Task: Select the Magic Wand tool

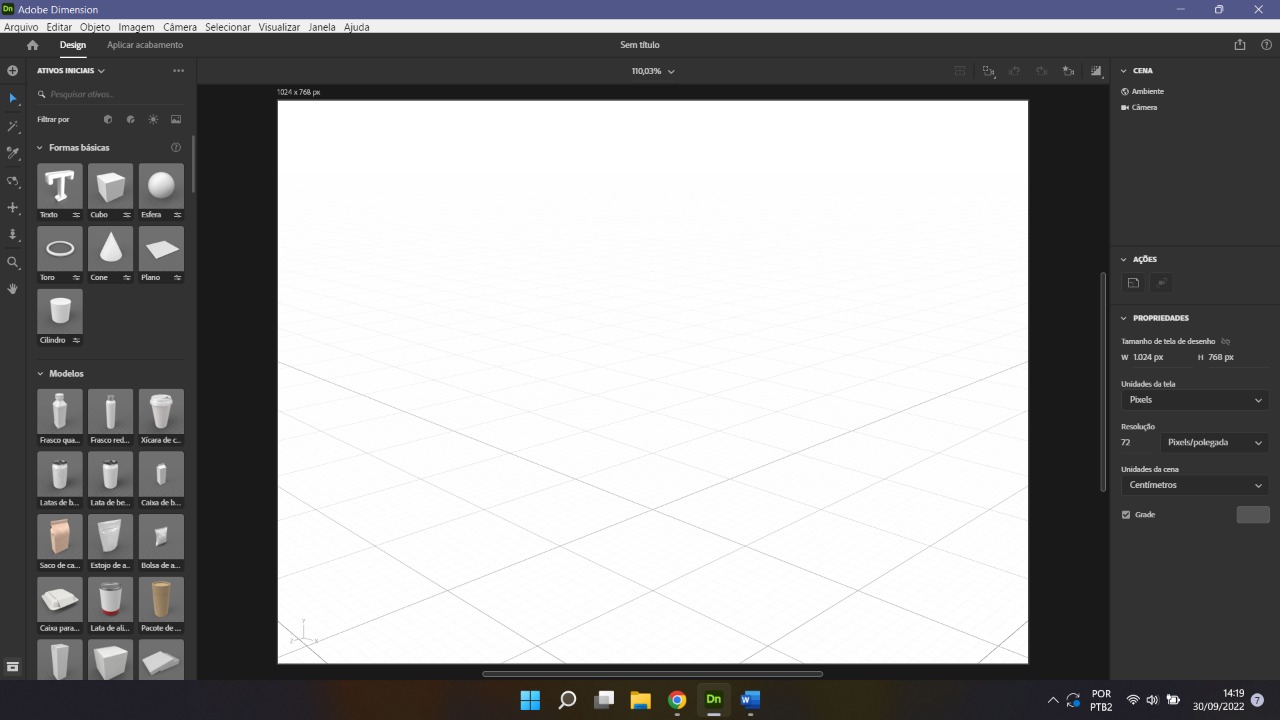Action: click(x=13, y=127)
